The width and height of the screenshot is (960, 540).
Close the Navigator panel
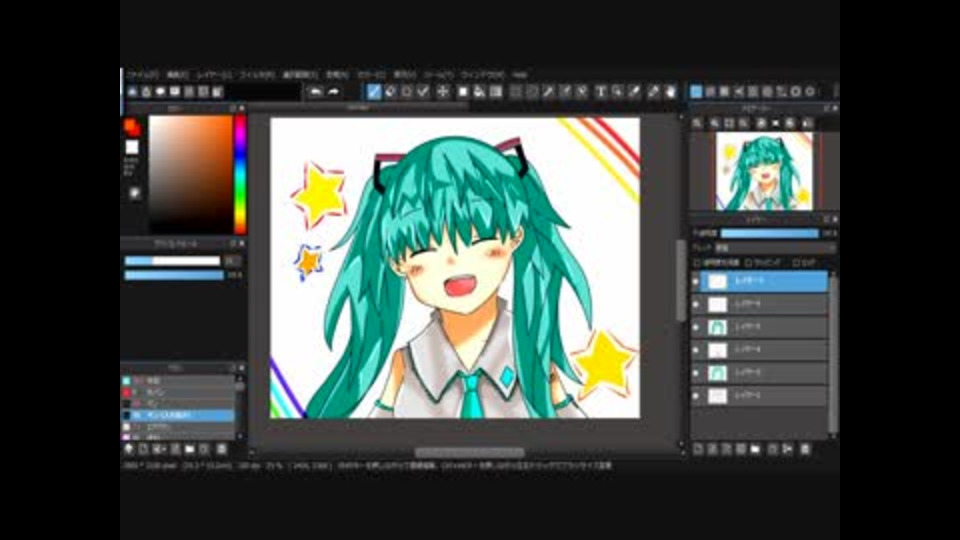click(x=835, y=108)
